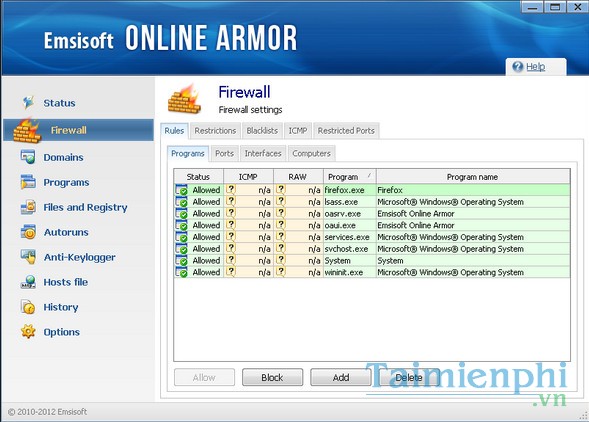Open the Domains section label
This screenshot has height=422, width=589.
click(x=63, y=157)
